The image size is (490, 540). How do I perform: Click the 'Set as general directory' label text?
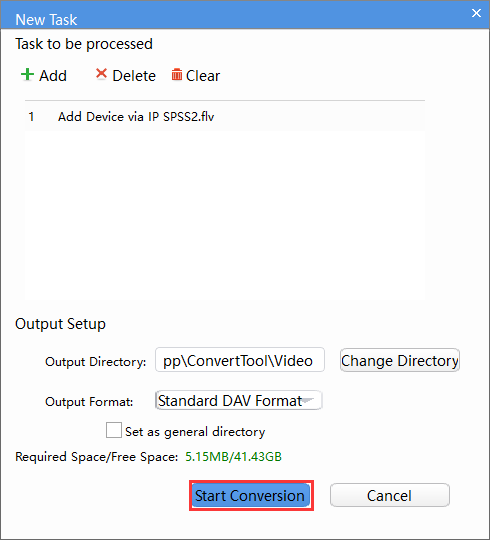[x=195, y=432]
